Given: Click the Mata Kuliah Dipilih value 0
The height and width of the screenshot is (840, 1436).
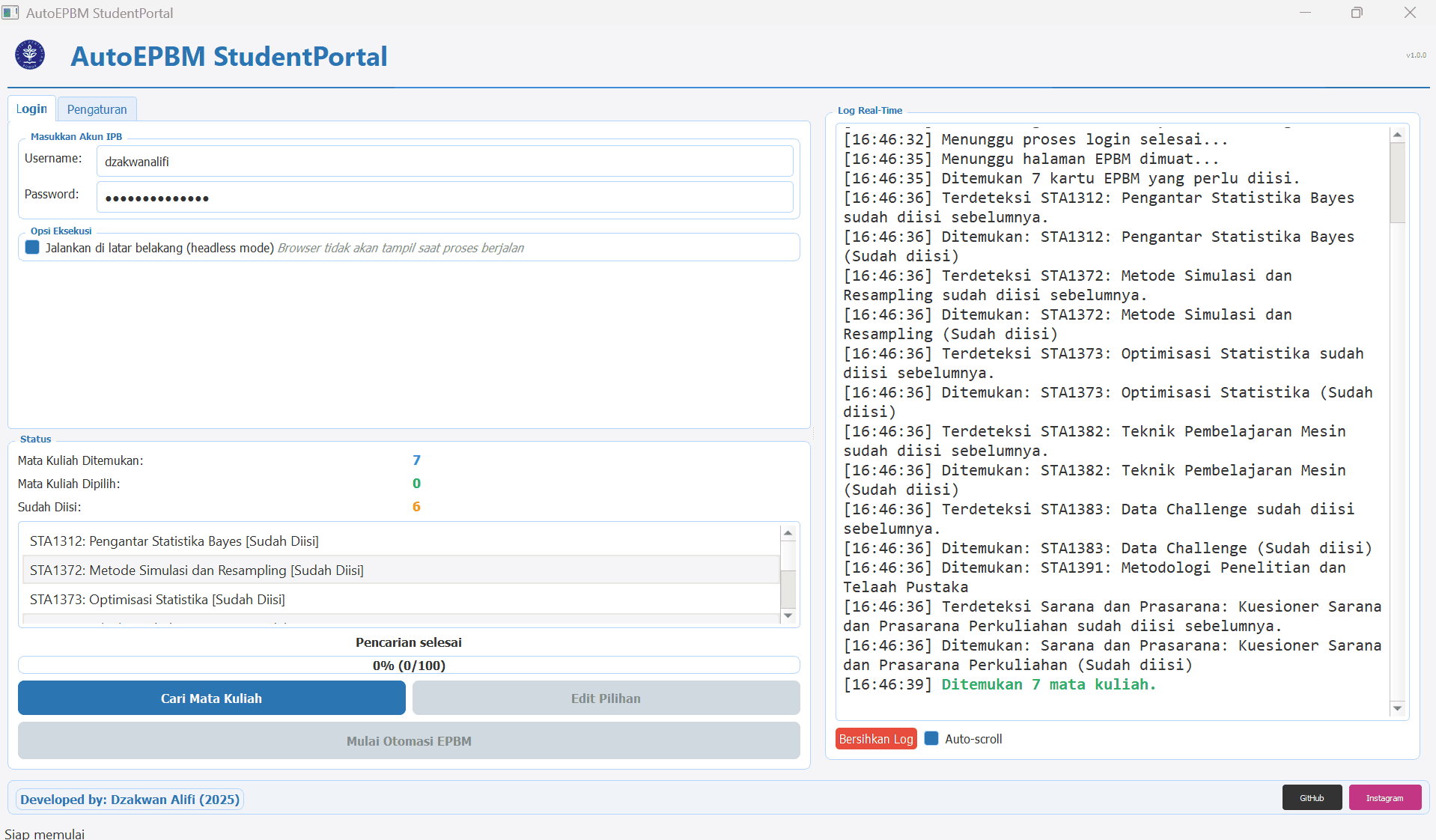Looking at the screenshot, I should click(417, 483).
